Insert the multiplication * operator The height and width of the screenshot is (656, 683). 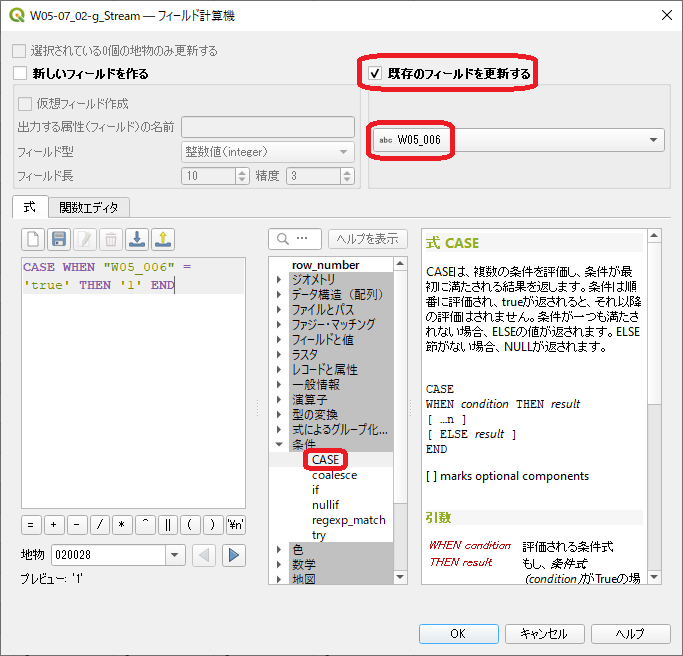(x=124, y=525)
